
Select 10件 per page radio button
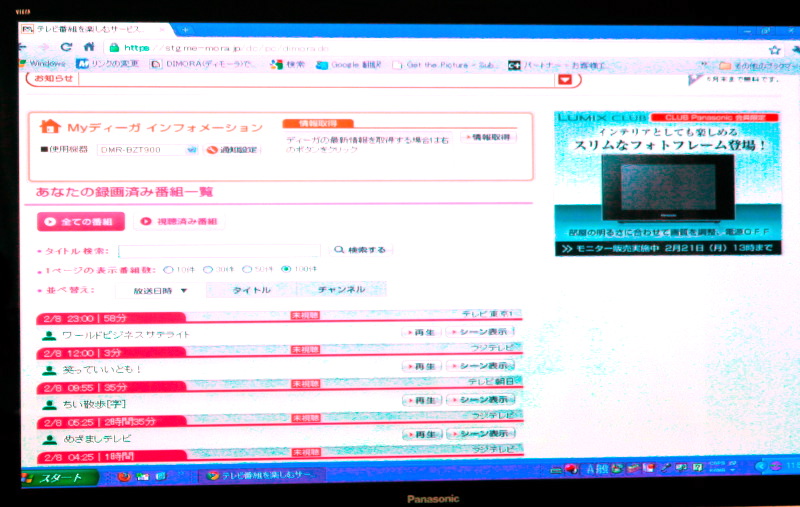[x=168, y=269]
